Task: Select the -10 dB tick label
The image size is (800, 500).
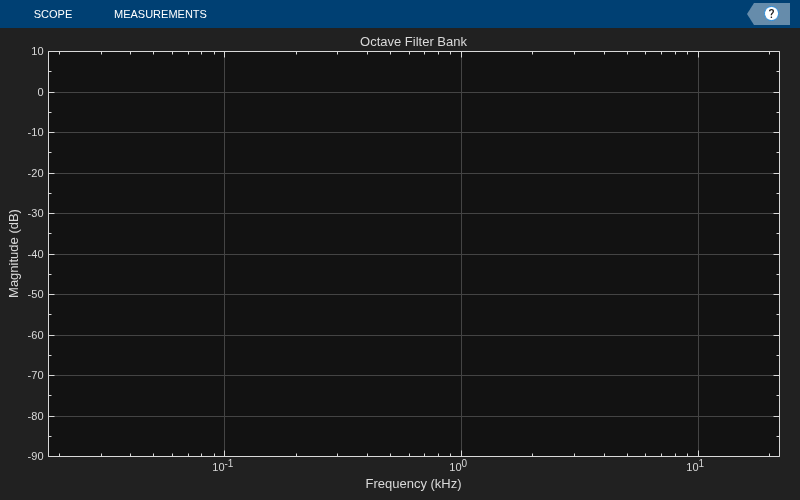Action: (x=36, y=133)
